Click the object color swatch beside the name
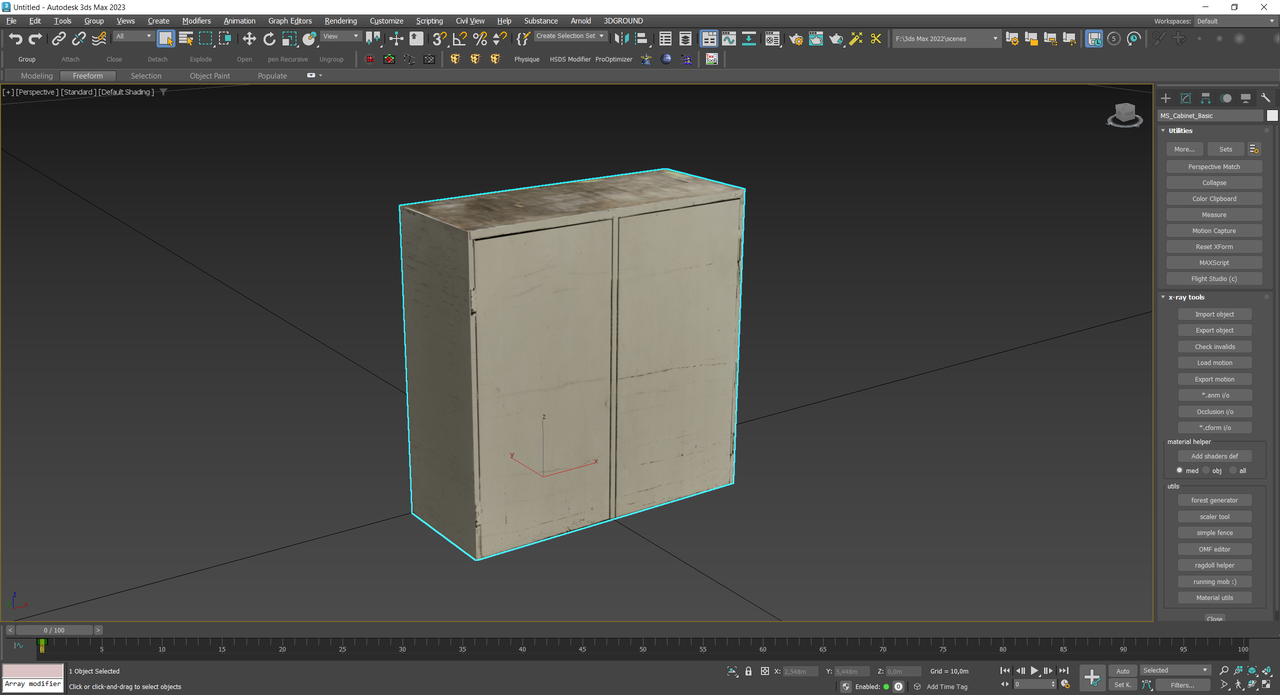The width and height of the screenshot is (1280, 695). coord(1272,115)
